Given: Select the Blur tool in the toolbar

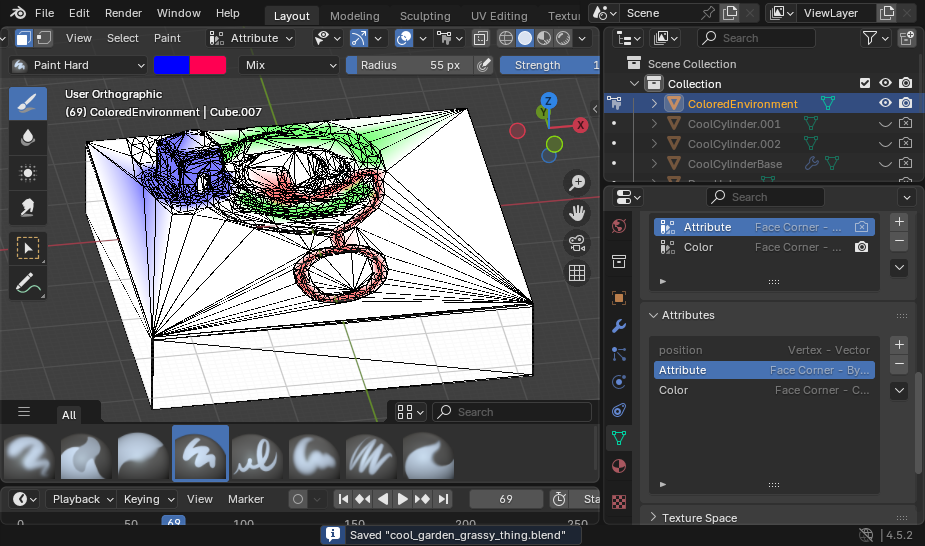Looking at the screenshot, I should (28, 138).
